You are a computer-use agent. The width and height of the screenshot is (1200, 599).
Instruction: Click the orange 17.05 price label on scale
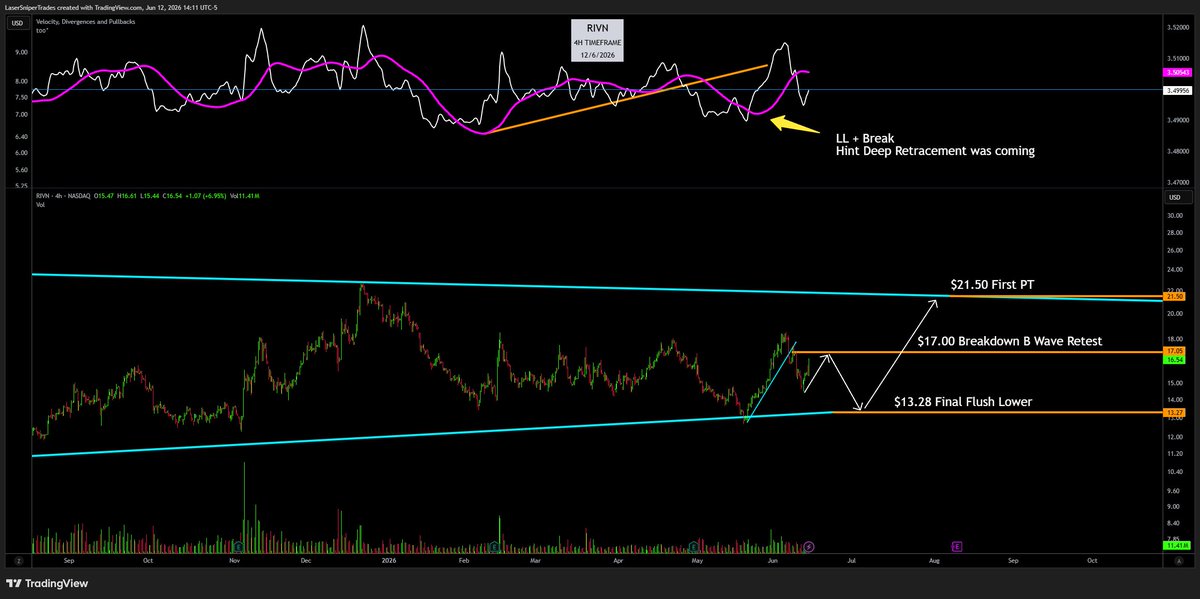[1175, 352]
